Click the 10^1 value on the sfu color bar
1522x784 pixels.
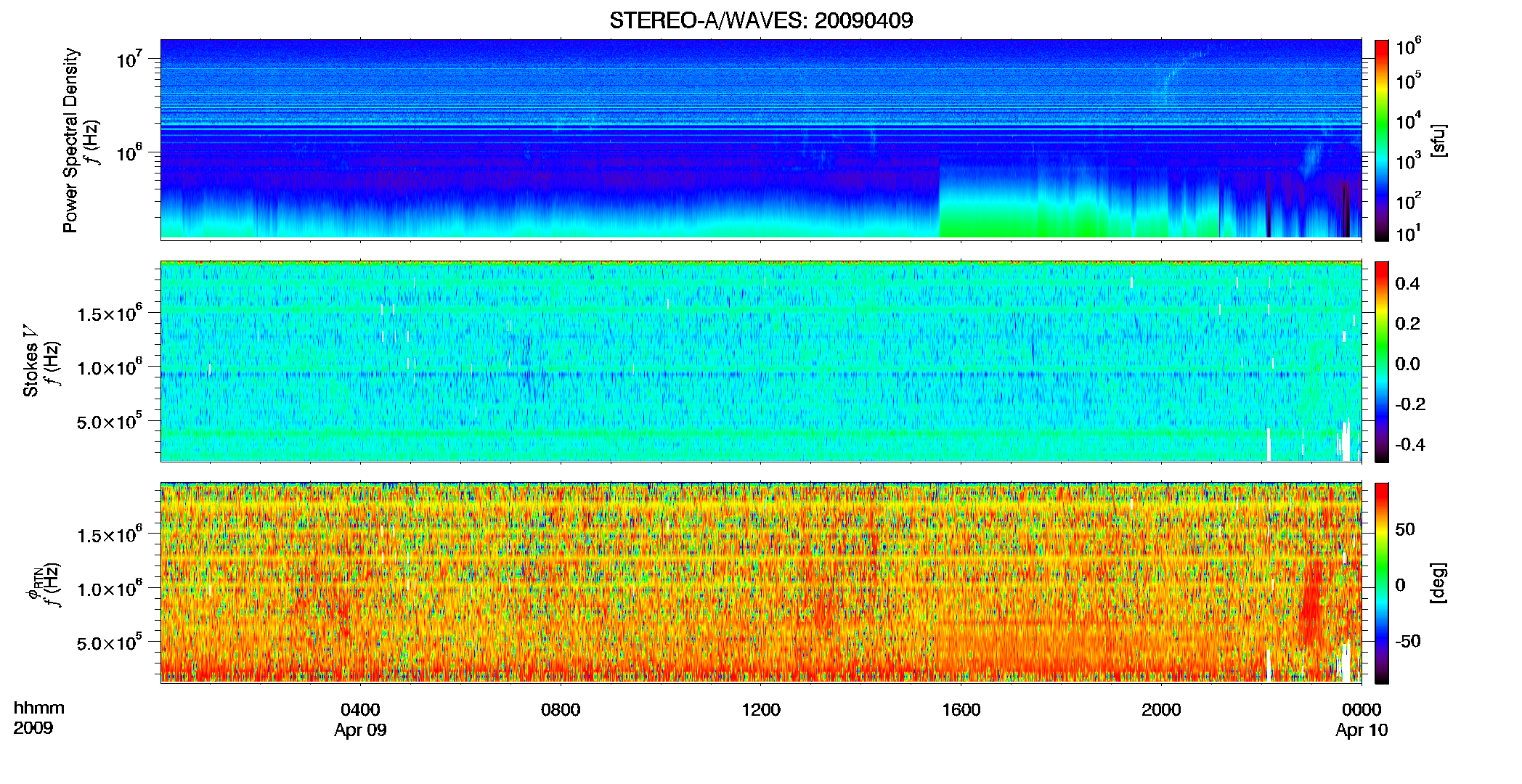[1408, 233]
